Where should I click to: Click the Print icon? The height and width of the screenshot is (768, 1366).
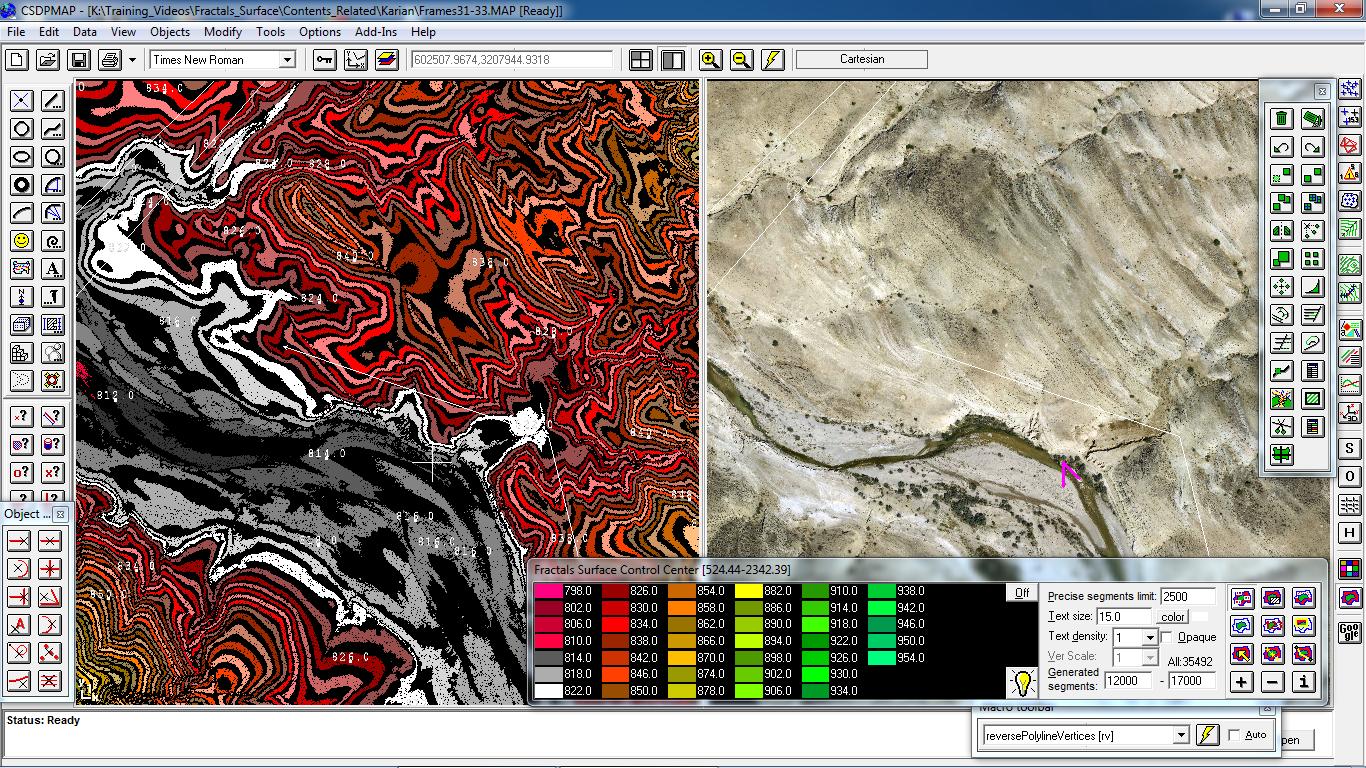[110, 60]
